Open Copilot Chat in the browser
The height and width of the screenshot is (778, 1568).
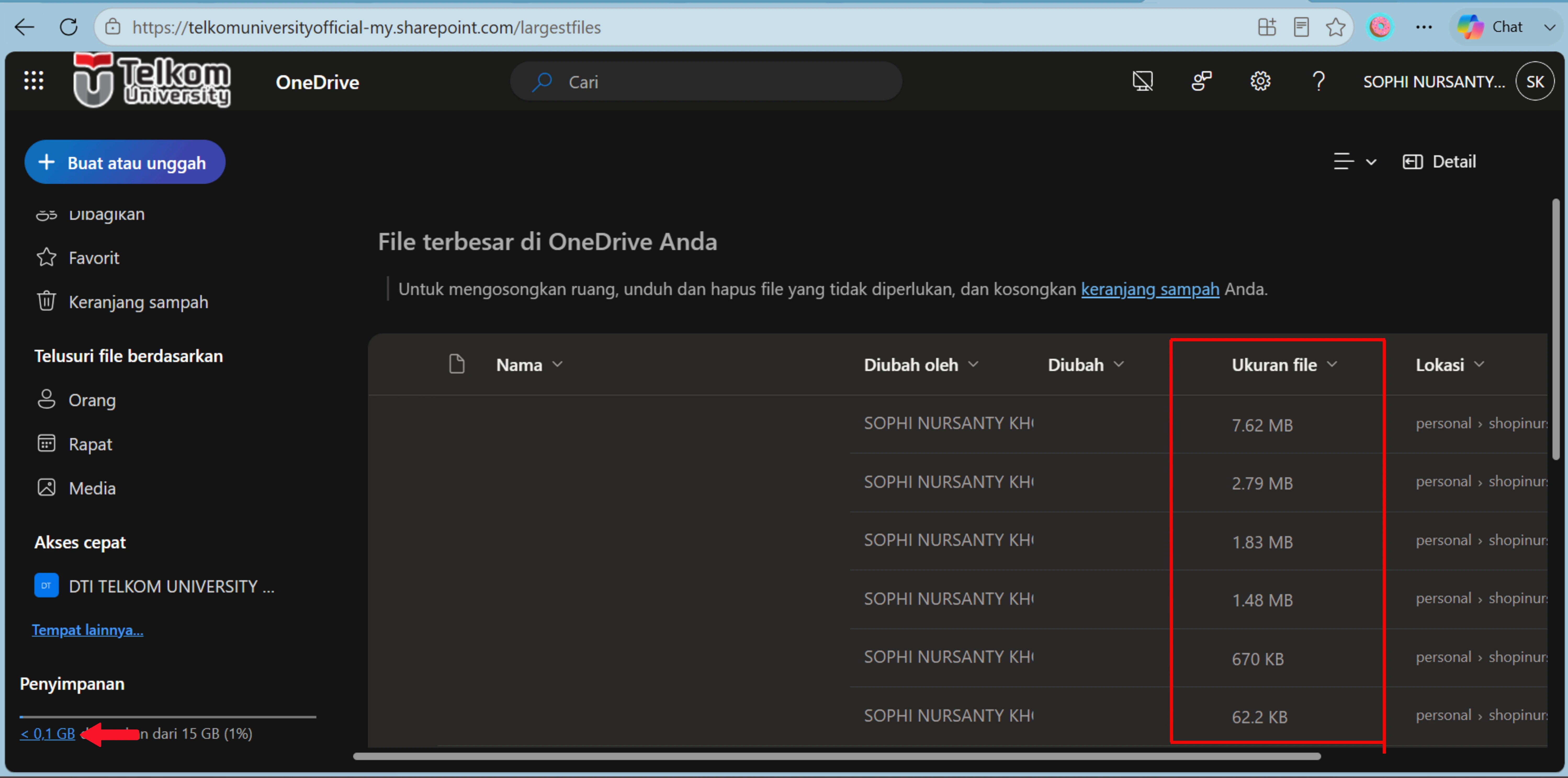(1490, 27)
